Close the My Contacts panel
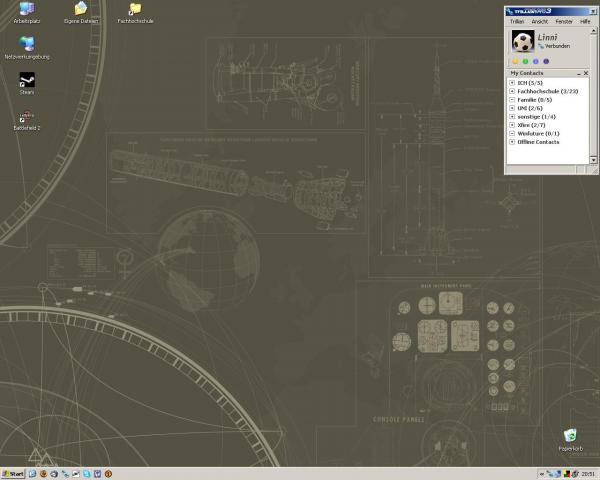 click(586, 73)
